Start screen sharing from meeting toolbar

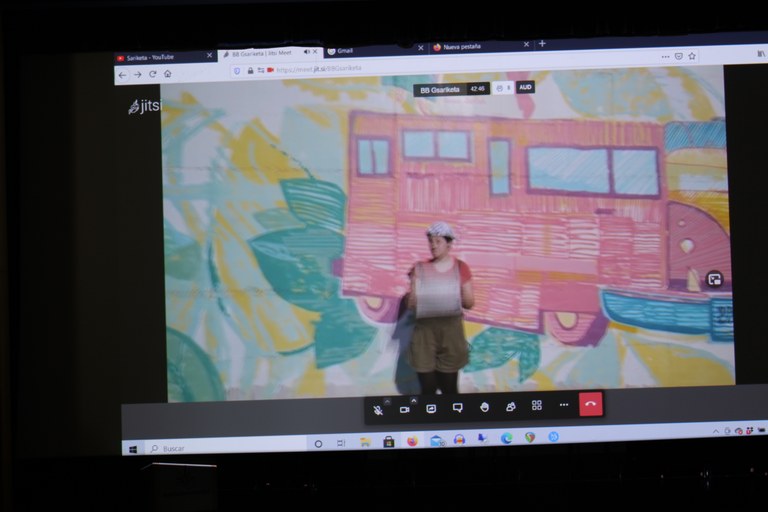431,408
